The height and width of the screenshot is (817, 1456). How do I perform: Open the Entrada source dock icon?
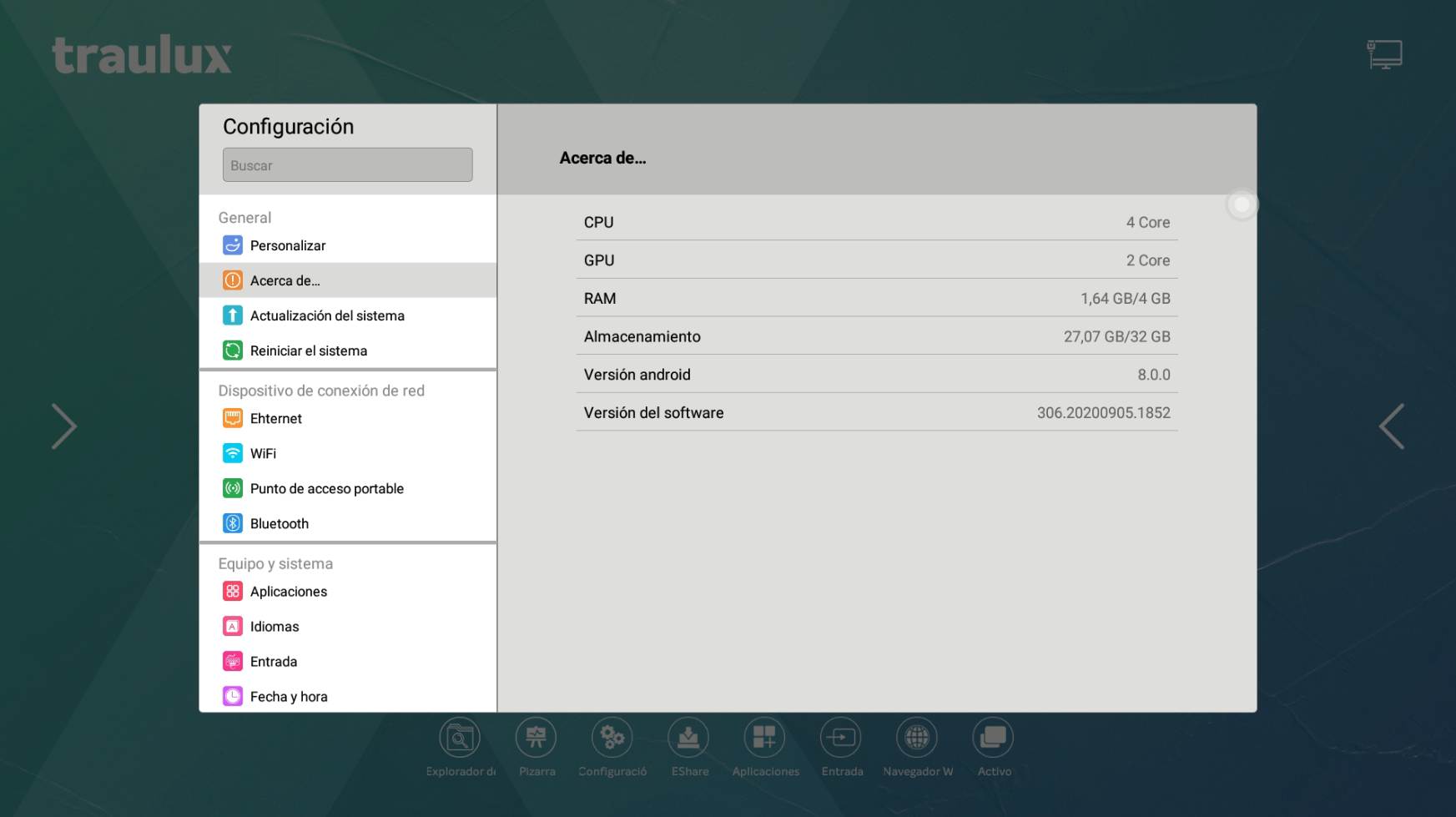(x=841, y=738)
